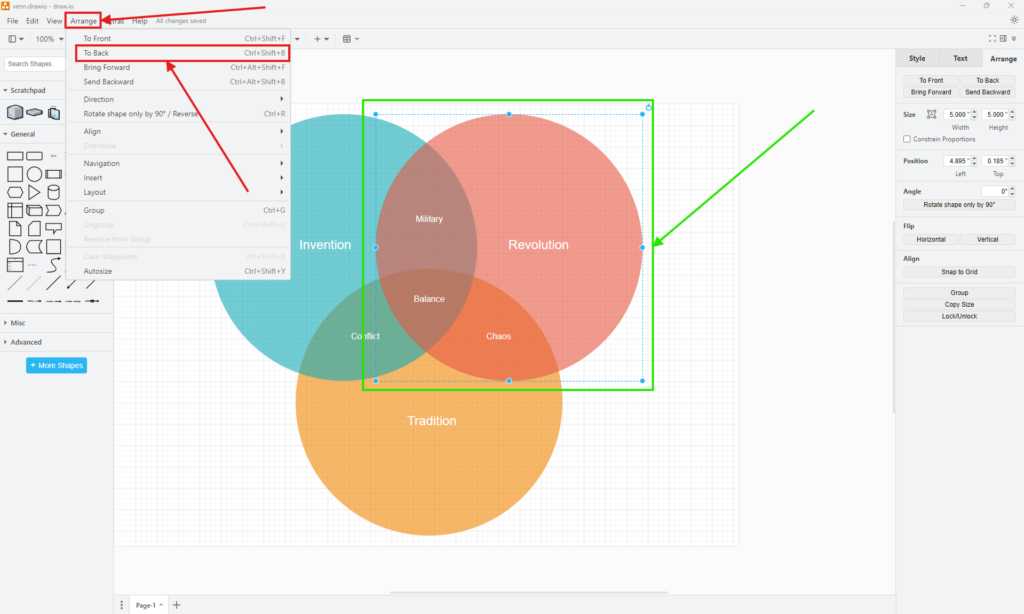The width and height of the screenshot is (1024, 614).
Task: Choose the callout speech bubble shape
Action: coord(54,229)
